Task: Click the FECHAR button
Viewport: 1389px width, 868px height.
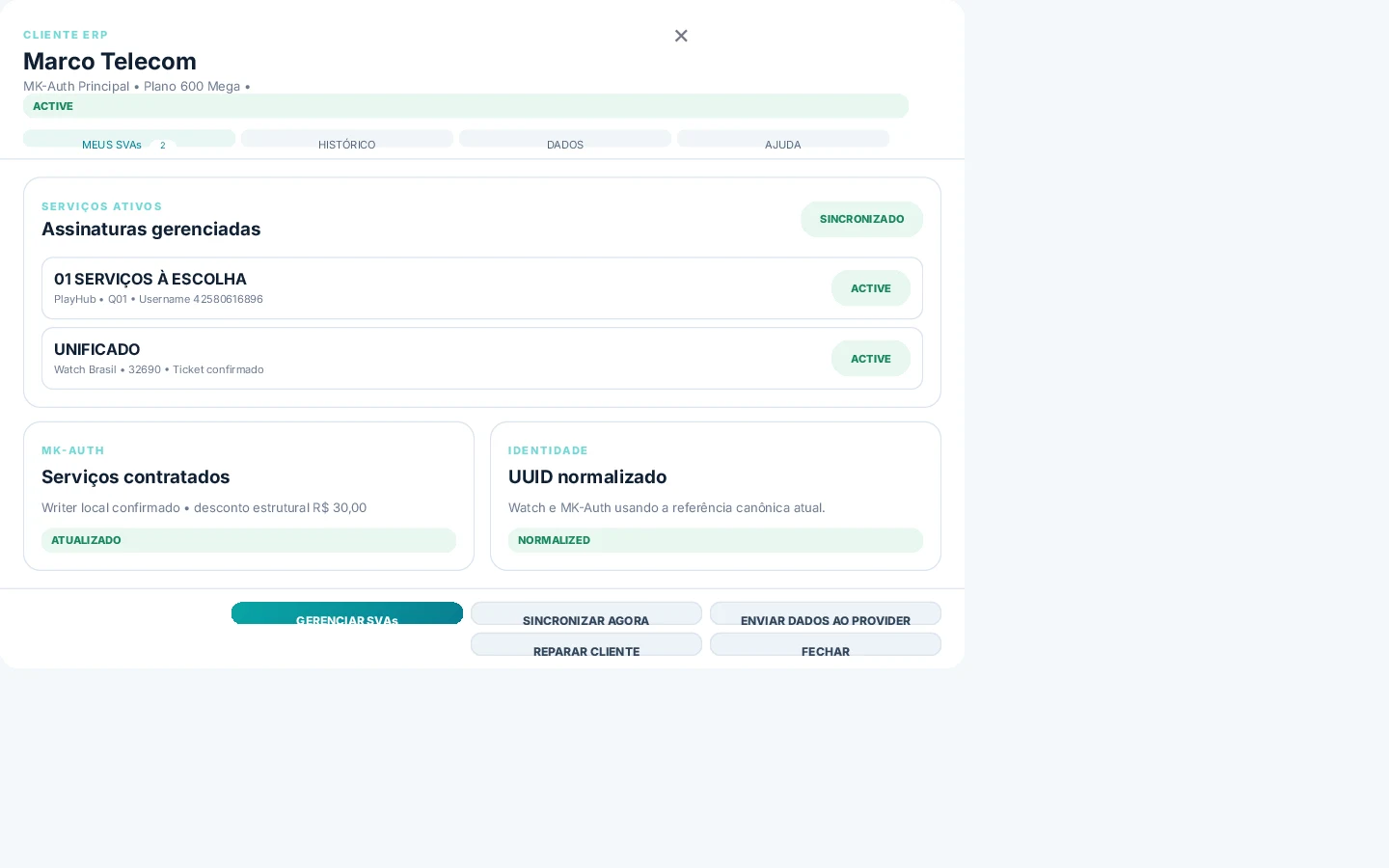Action: point(826,644)
